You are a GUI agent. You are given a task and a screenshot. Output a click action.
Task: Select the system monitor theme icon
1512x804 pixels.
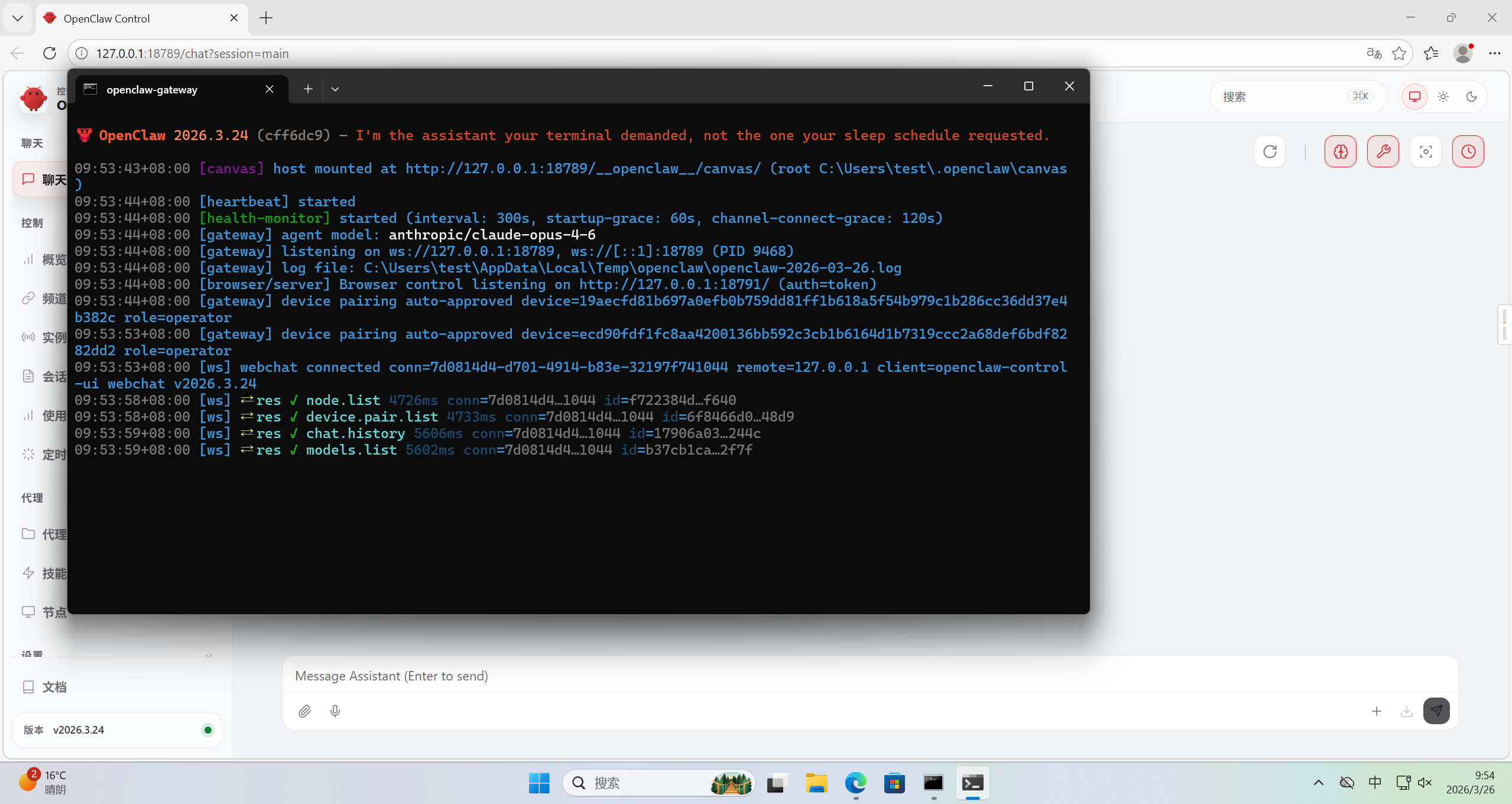[x=1414, y=96]
